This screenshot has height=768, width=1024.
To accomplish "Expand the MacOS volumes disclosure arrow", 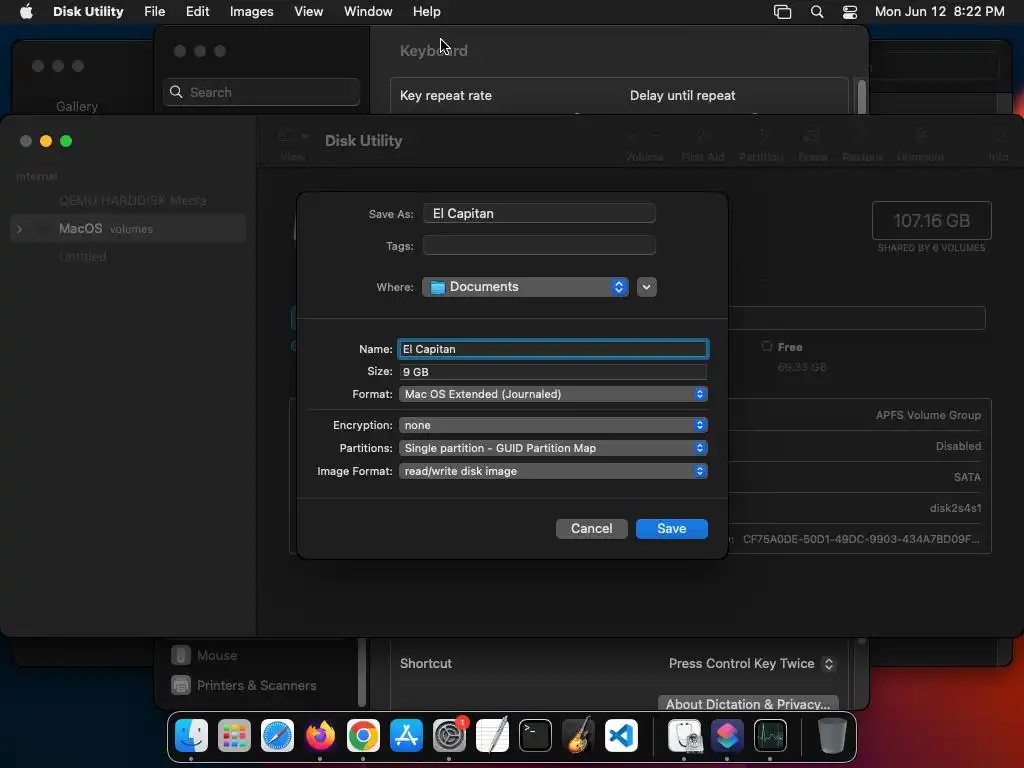I will point(20,229).
